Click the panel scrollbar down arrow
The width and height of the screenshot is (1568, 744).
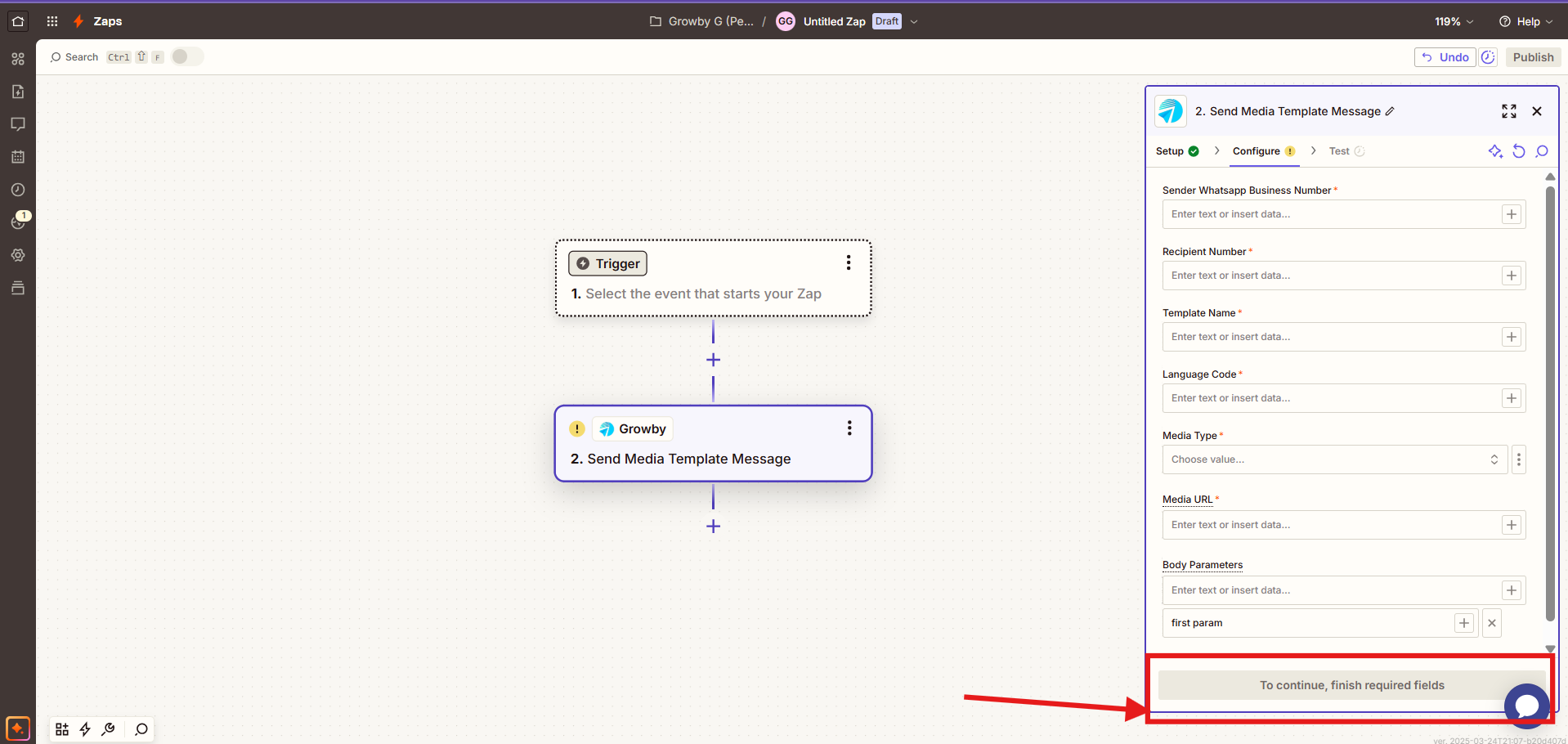coord(1550,649)
